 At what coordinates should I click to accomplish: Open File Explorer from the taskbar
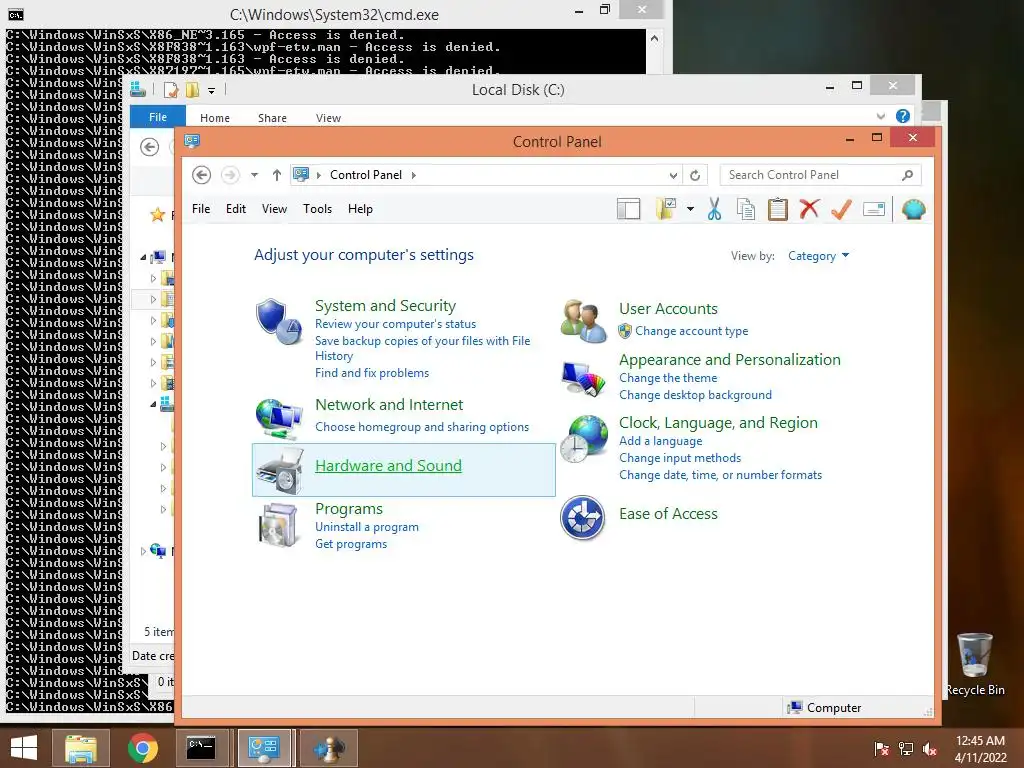tap(80, 748)
